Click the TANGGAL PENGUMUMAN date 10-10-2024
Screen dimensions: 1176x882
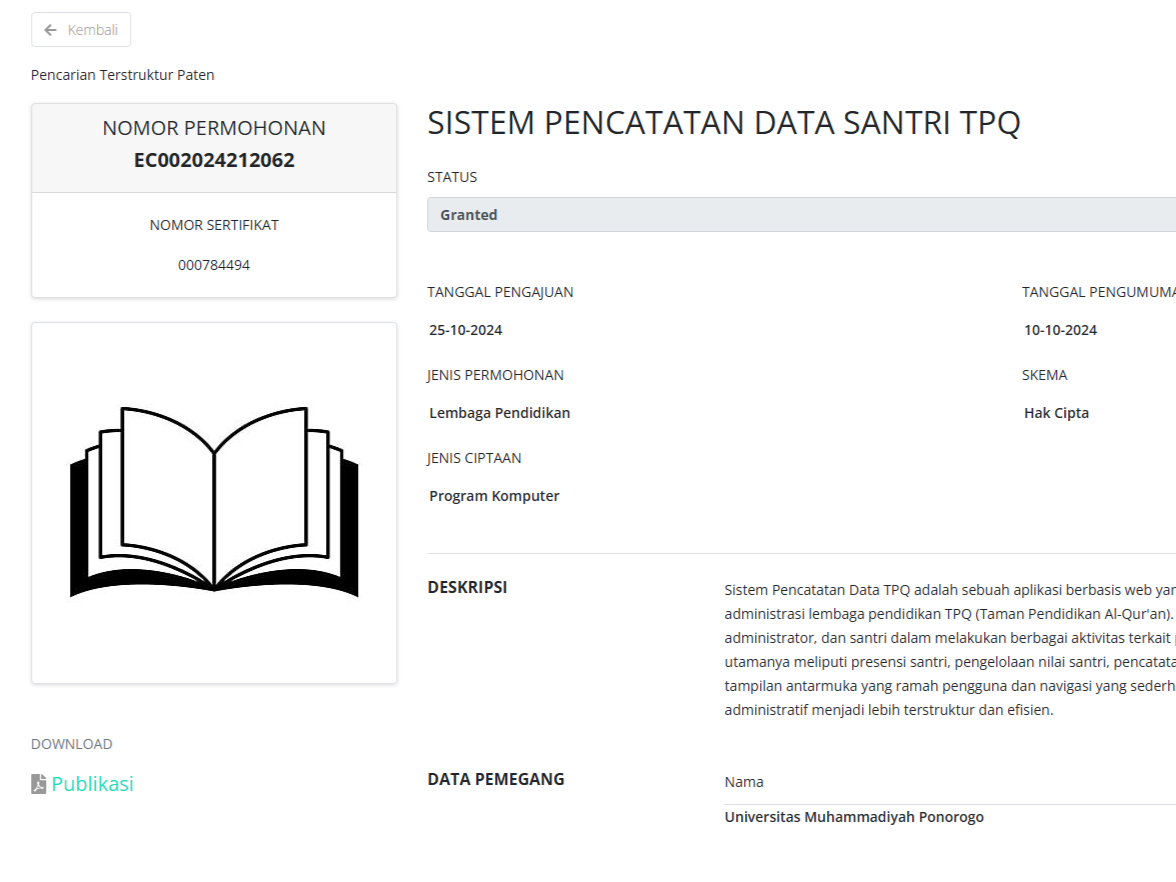click(x=1059, y=329)
